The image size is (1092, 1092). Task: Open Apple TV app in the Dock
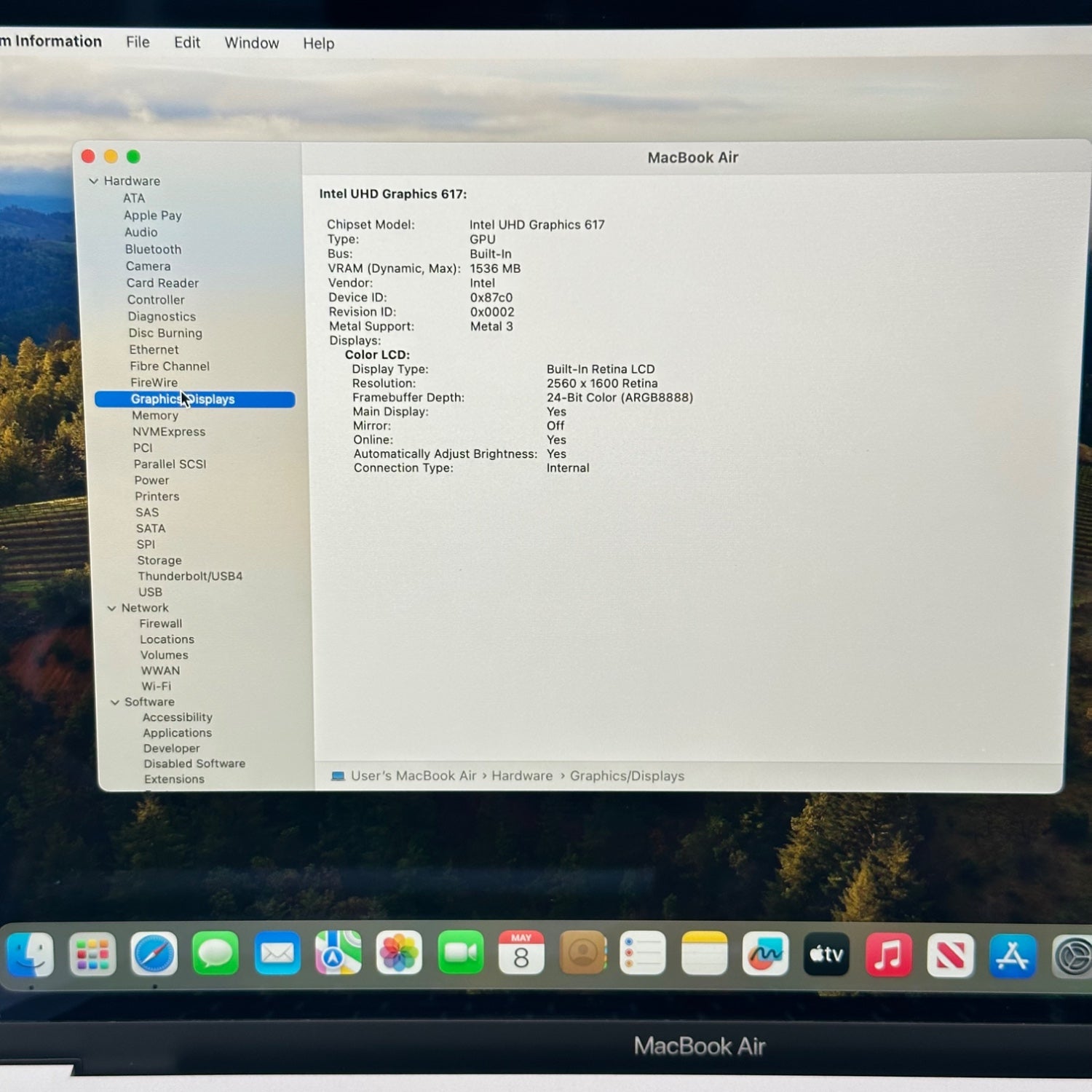point(826,954)
